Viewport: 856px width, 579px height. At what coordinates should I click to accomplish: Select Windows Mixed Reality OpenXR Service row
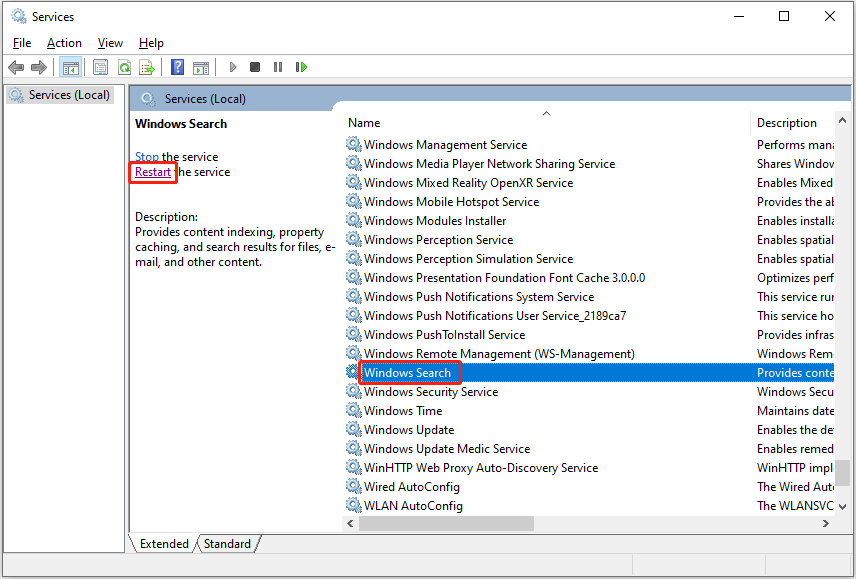[590, 183]
